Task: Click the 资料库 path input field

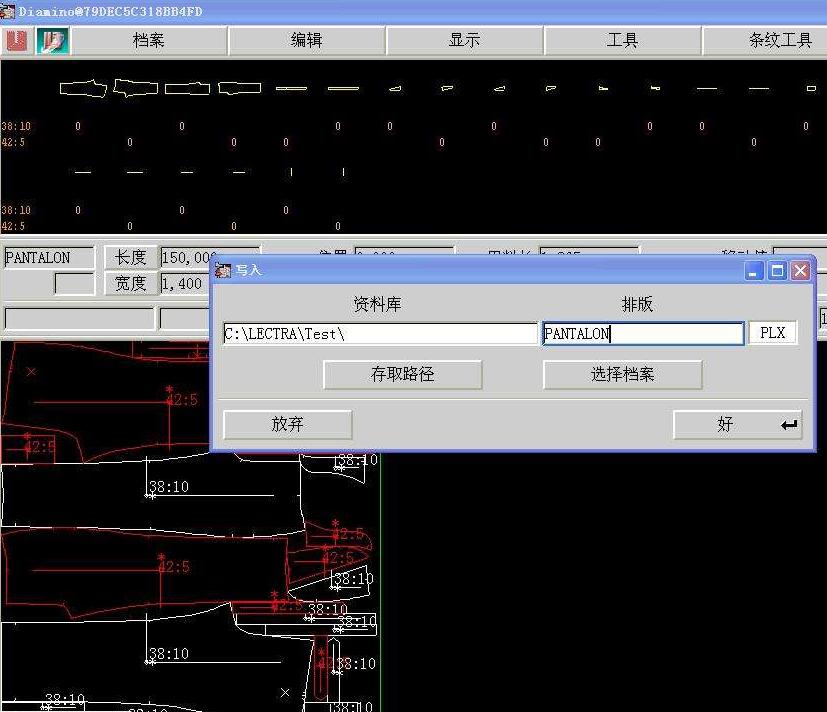Action: pyautogui.click(x=380, y=333)
